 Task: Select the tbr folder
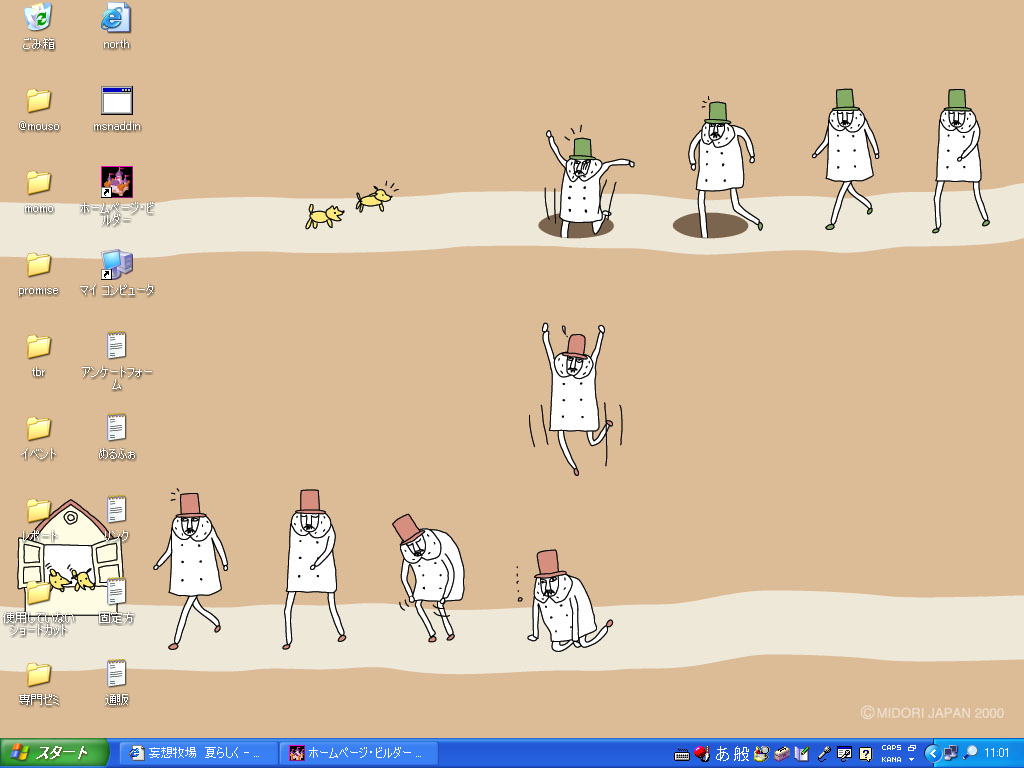39,356
